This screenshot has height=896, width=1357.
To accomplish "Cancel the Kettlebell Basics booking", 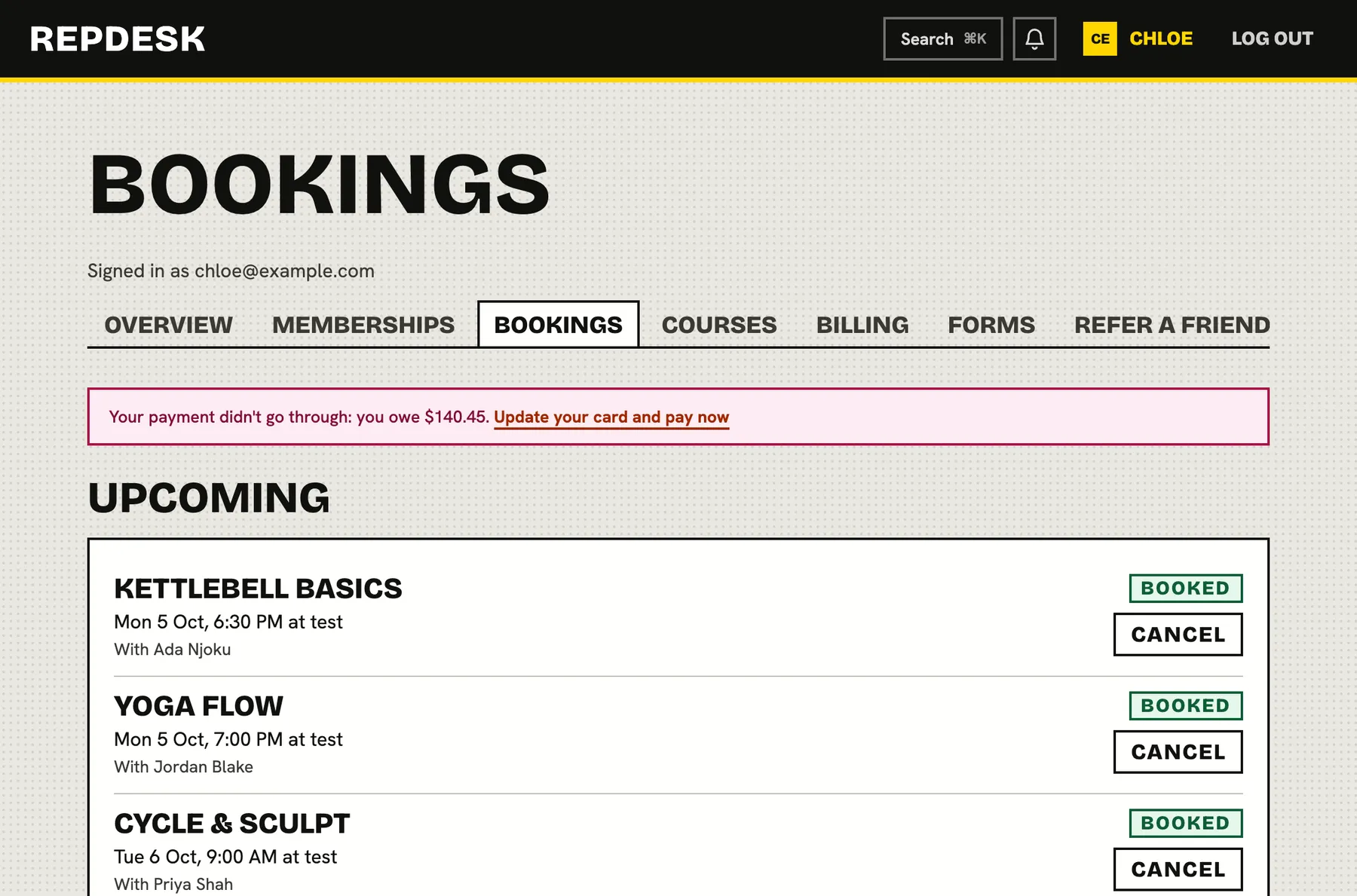I will coord(1178,635).
